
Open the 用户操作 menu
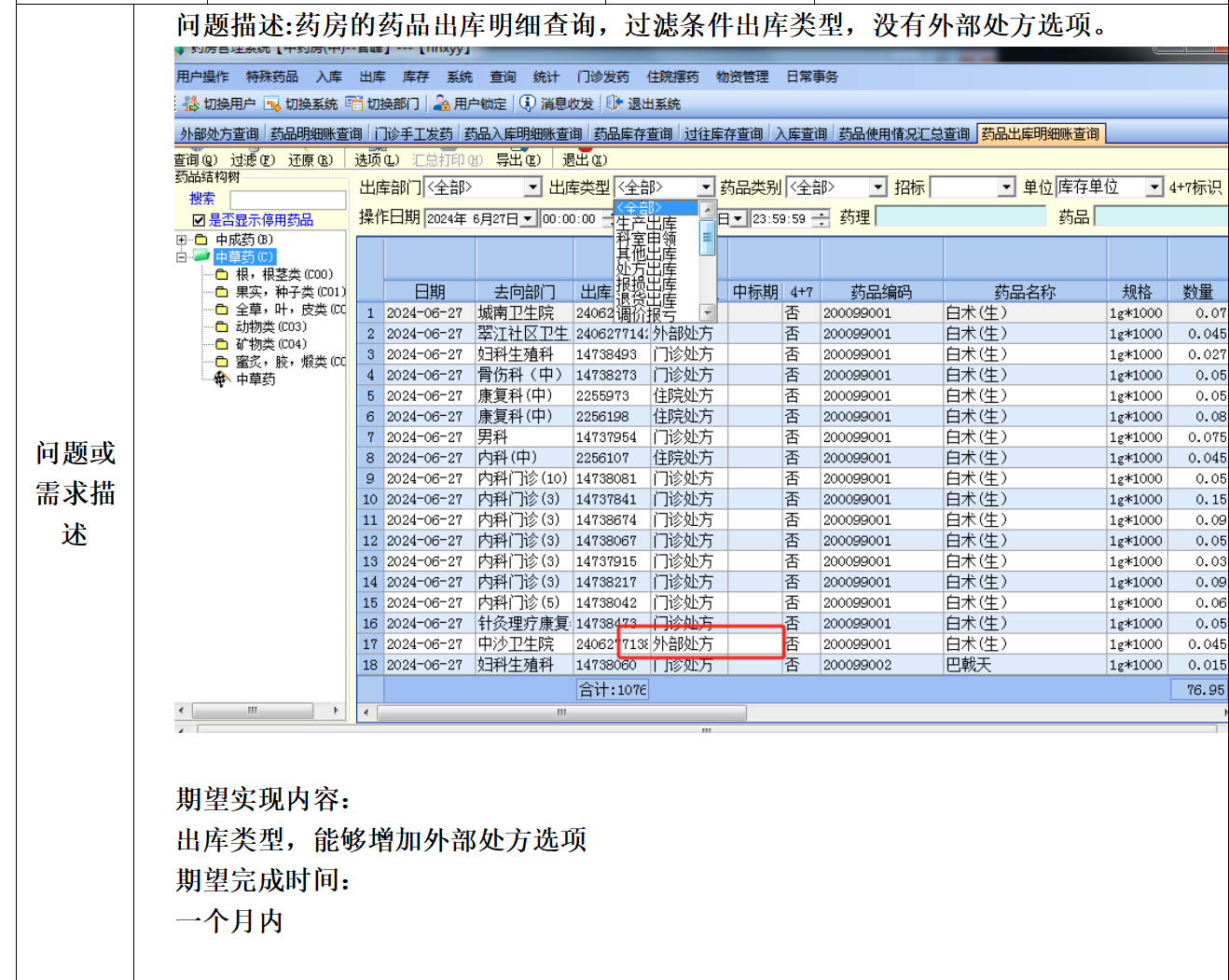coord(202,76)
